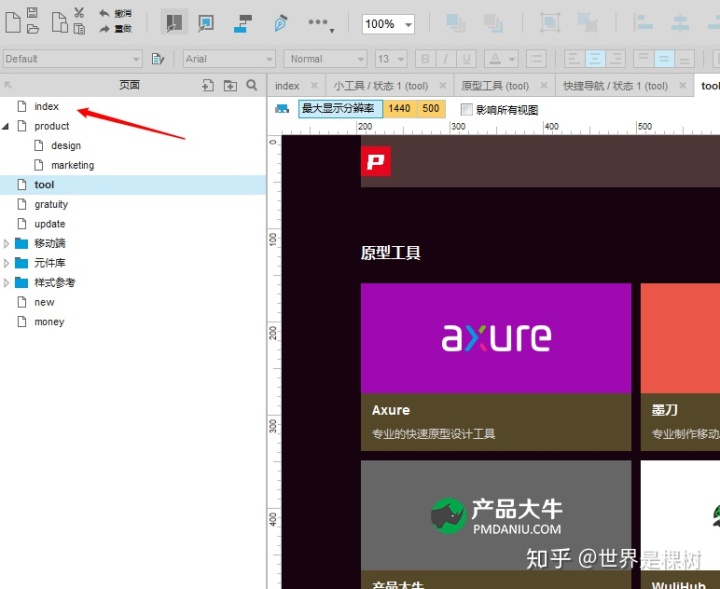The height and width of the screenshot is (589, 720).
Task: Open the Arial font dropdown
Action: click(x=229, y=59)
